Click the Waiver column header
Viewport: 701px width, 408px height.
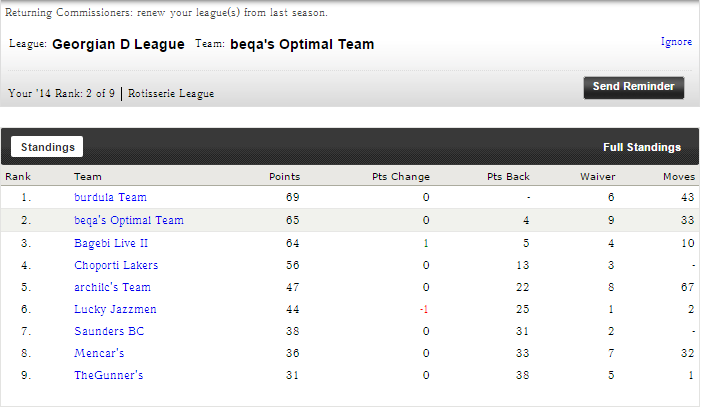pos(597,177)
